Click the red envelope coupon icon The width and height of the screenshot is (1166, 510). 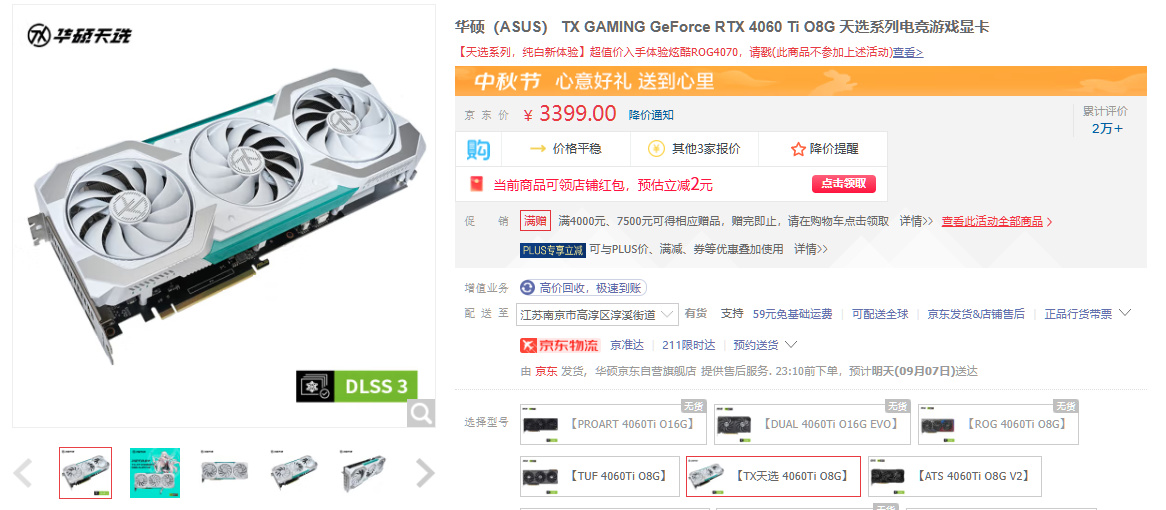476,184
